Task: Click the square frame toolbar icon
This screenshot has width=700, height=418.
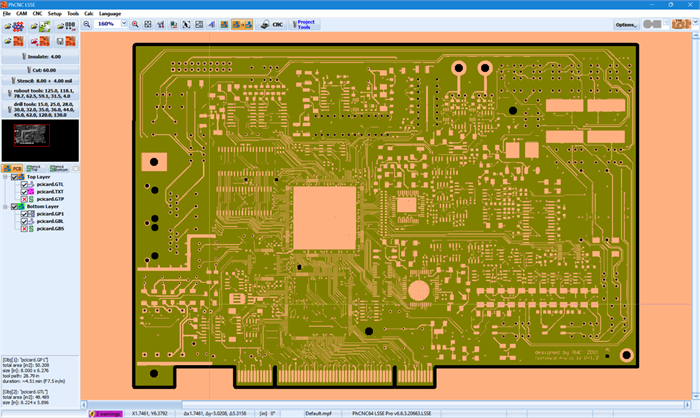Action: 199,24
